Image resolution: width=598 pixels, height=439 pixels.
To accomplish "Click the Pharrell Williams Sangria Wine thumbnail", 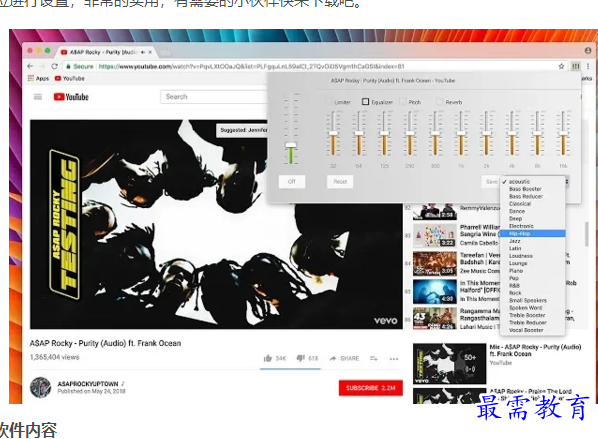I will pyautogui.click(x=435, y=236).
